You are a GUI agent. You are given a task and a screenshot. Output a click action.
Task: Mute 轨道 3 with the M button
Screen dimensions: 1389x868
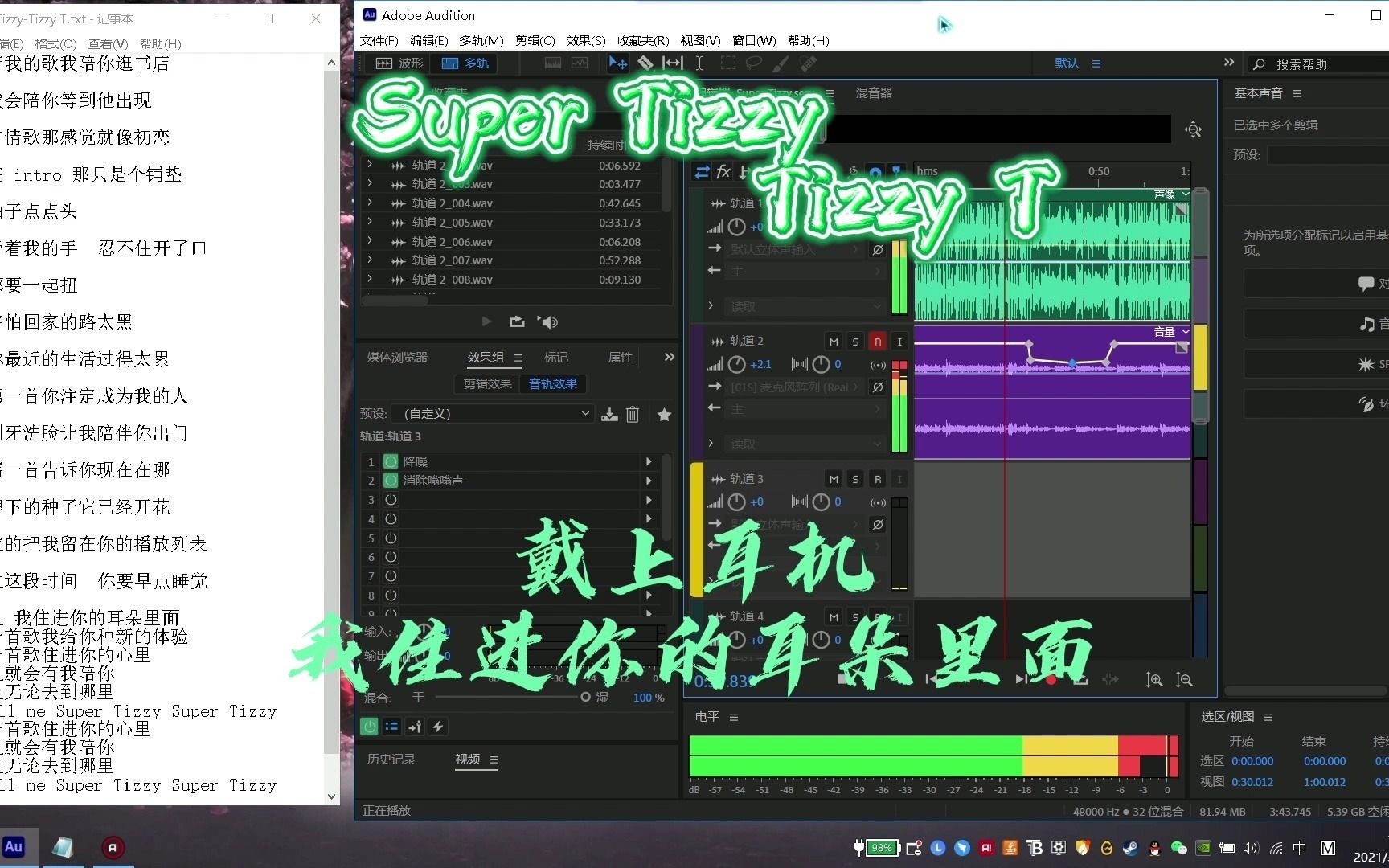pyautogui.click(x=834, y=479)
